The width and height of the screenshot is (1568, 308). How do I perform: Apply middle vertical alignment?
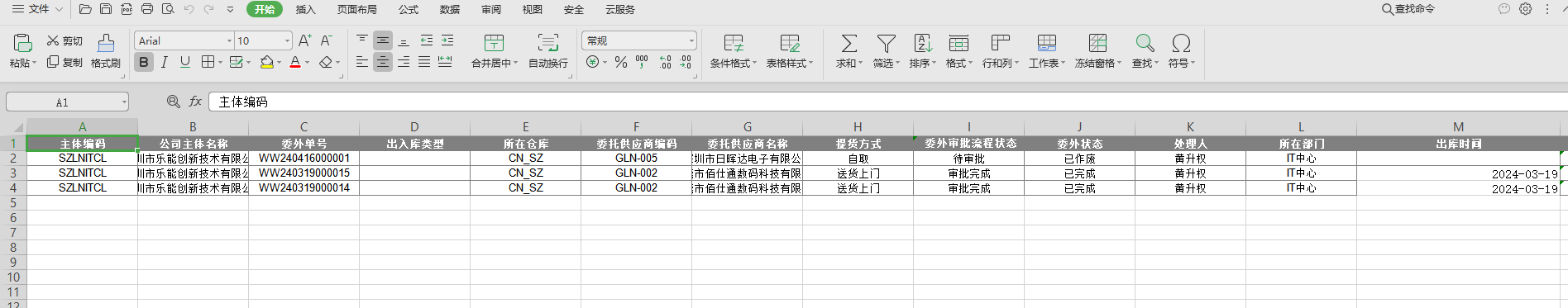[x=383, y=40]
